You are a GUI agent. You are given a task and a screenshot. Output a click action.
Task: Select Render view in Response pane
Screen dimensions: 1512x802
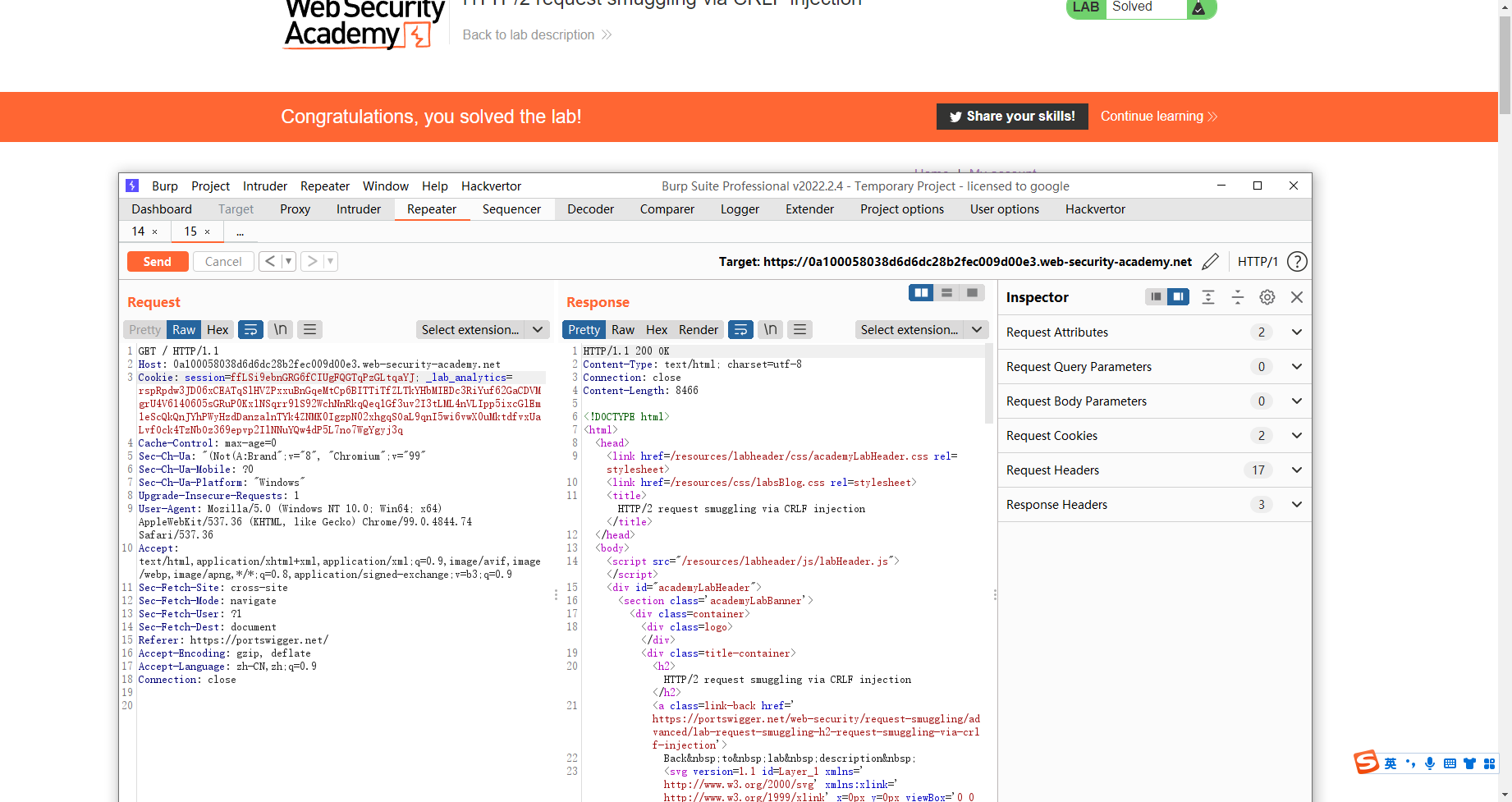[699, 329]
